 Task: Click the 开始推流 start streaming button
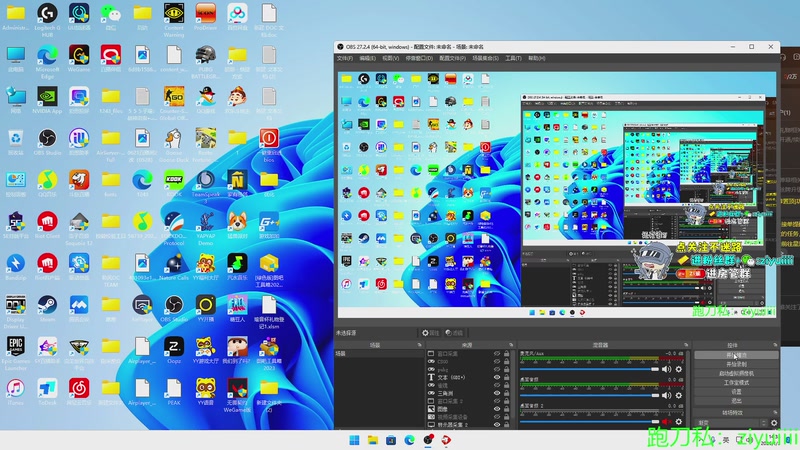point(736,355)
